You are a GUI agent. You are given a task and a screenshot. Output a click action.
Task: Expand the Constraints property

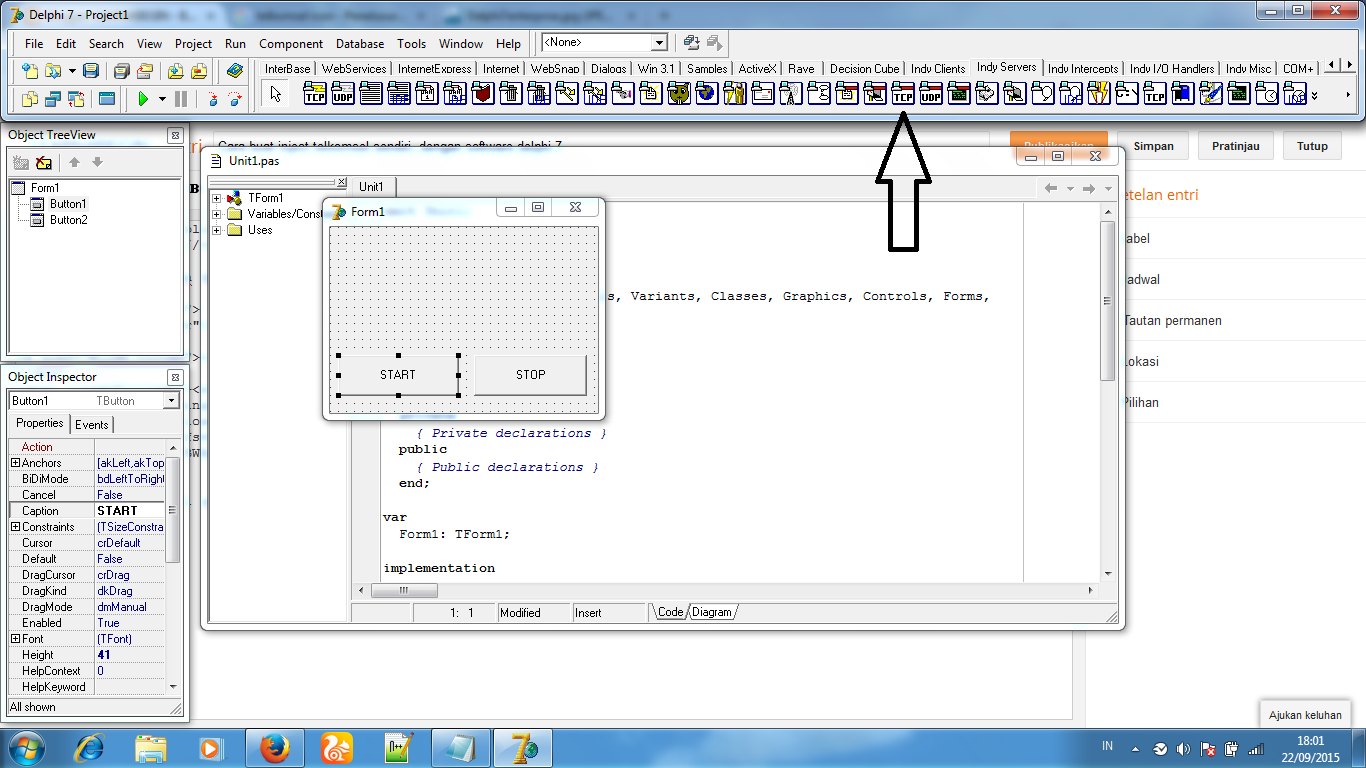click(15, 527)
